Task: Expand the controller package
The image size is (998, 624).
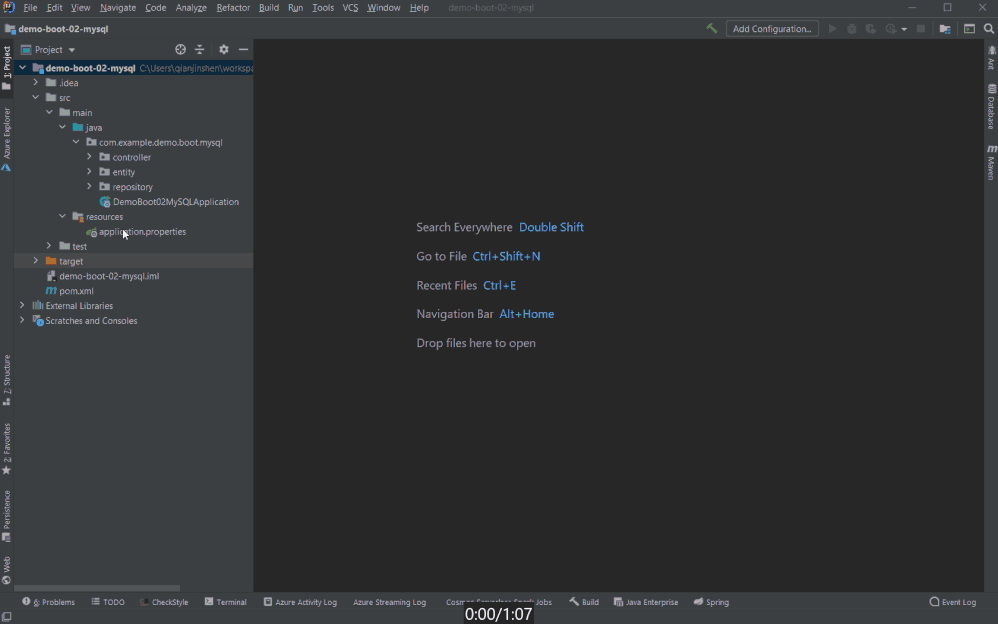Action: [x=89, y=157]
